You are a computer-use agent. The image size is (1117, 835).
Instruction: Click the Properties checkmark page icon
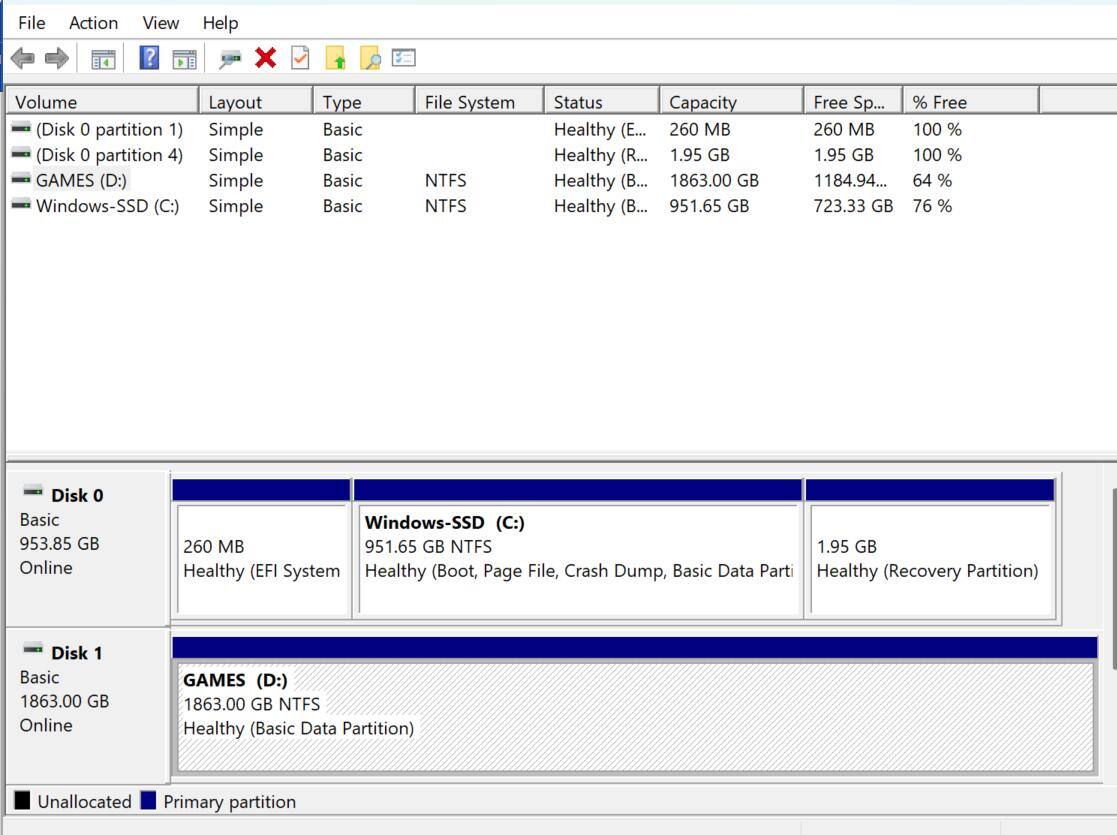tap(300, 58)
